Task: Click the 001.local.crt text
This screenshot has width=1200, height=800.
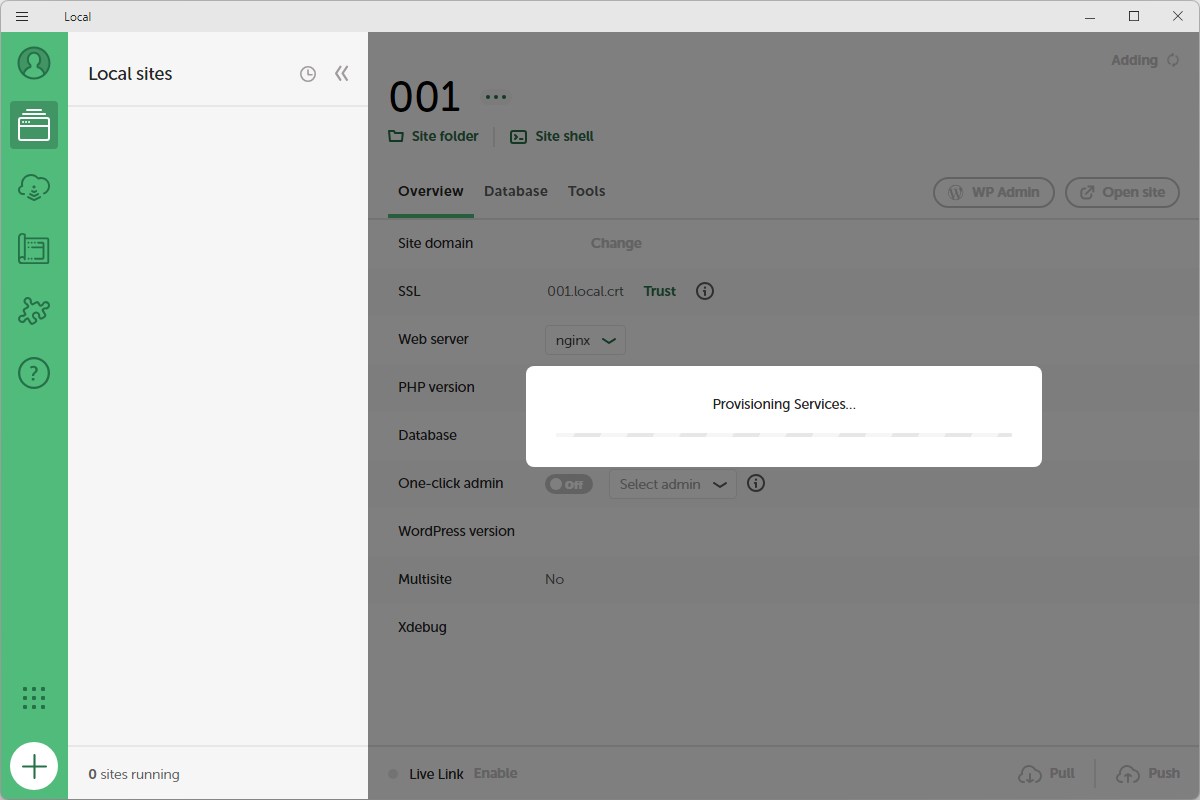Action: pos(585,291)
